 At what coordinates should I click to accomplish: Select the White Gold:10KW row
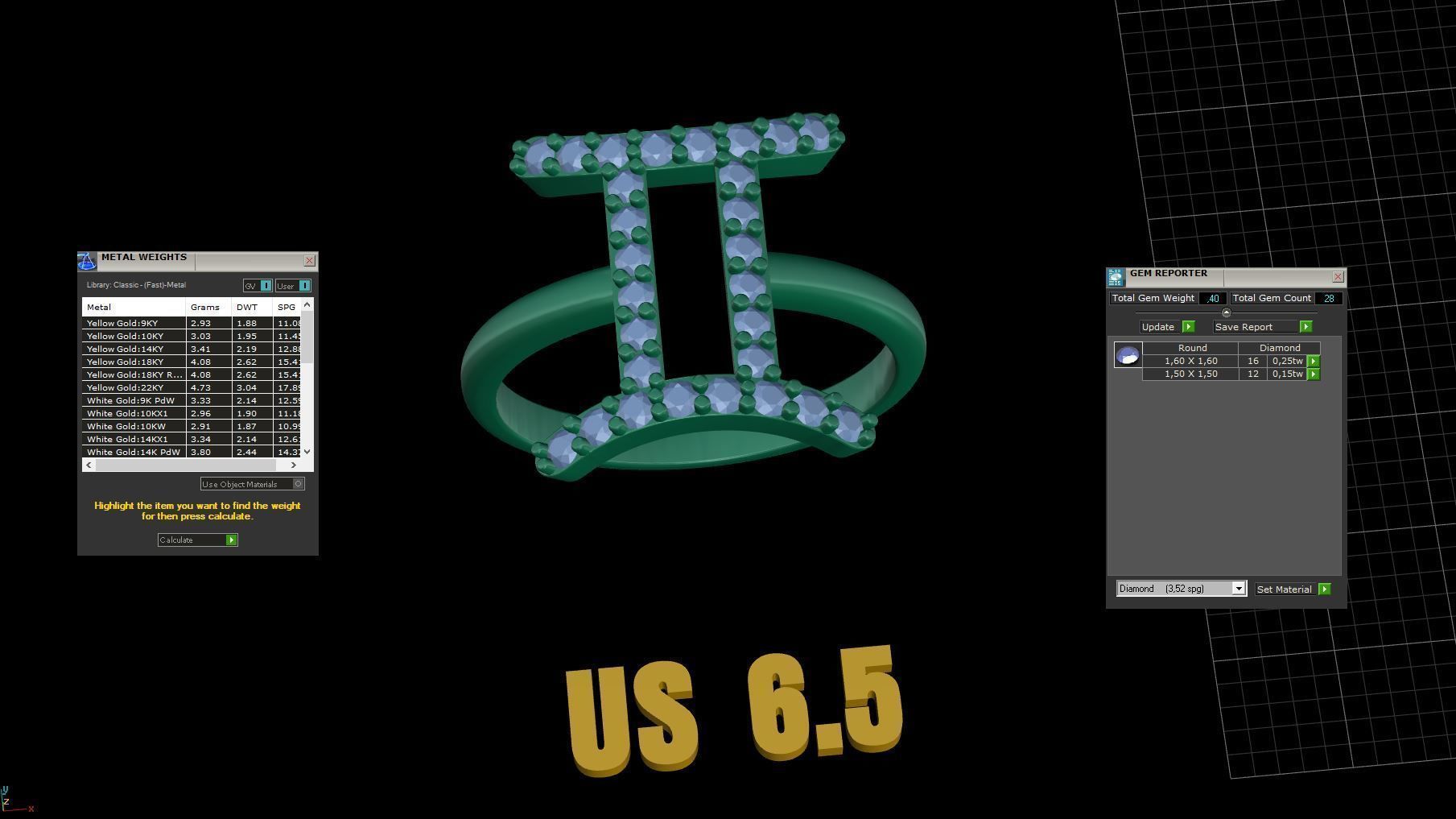192,426
